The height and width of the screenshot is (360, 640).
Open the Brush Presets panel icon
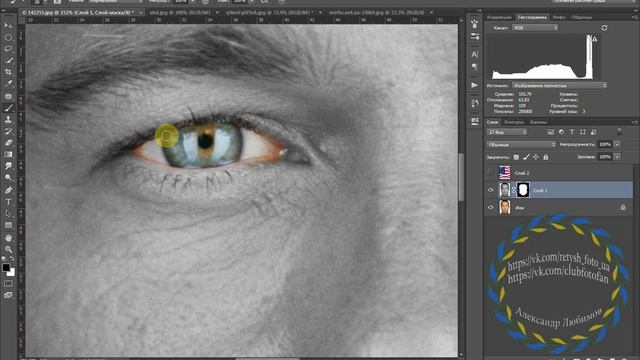tap(475, 37)
